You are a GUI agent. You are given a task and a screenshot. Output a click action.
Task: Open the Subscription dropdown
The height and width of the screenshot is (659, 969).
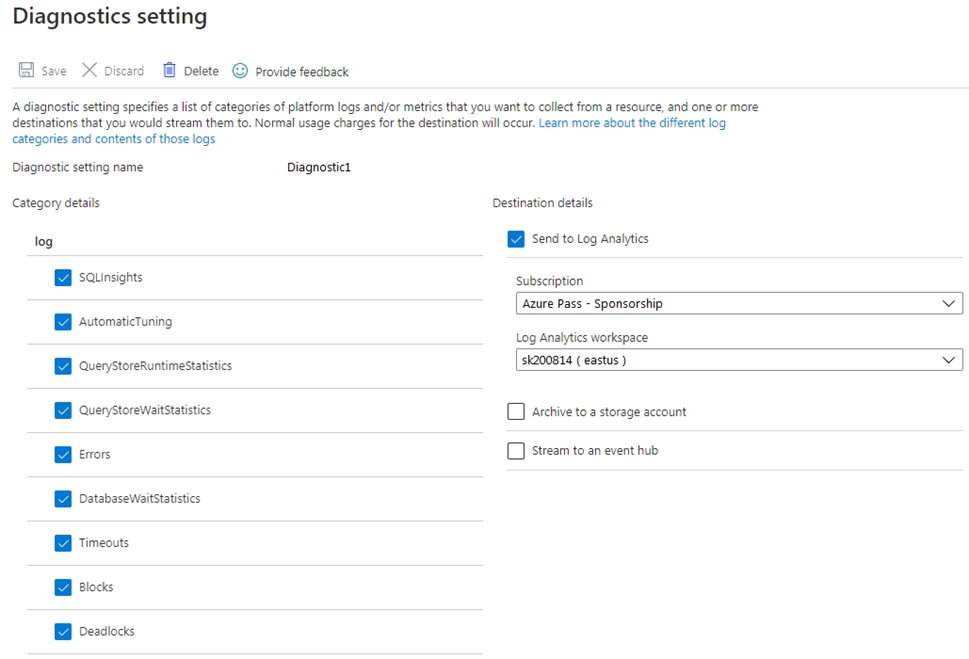click(739, 304)
